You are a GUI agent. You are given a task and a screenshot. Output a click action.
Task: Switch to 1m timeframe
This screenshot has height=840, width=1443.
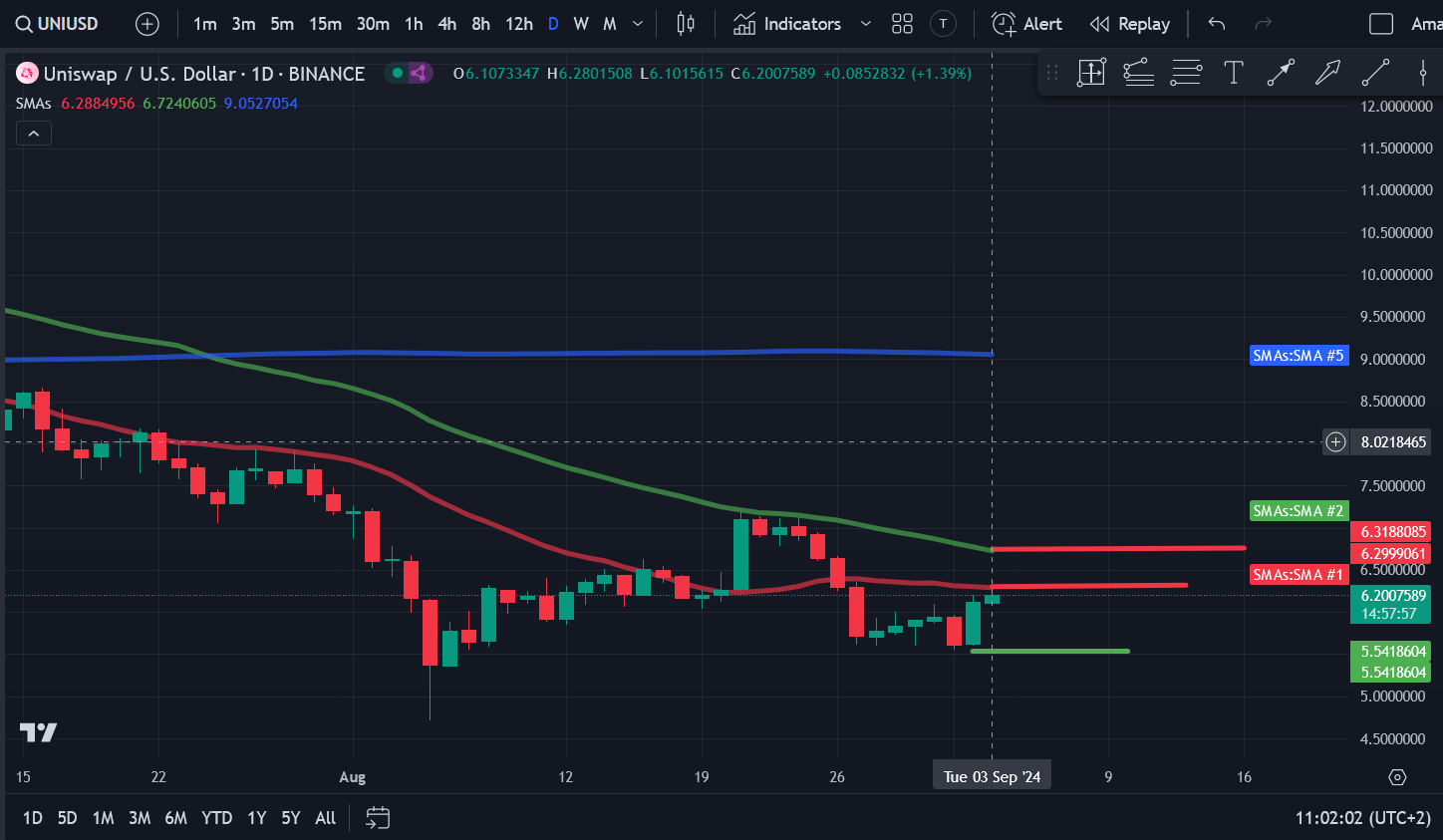[x=205, y=24]
